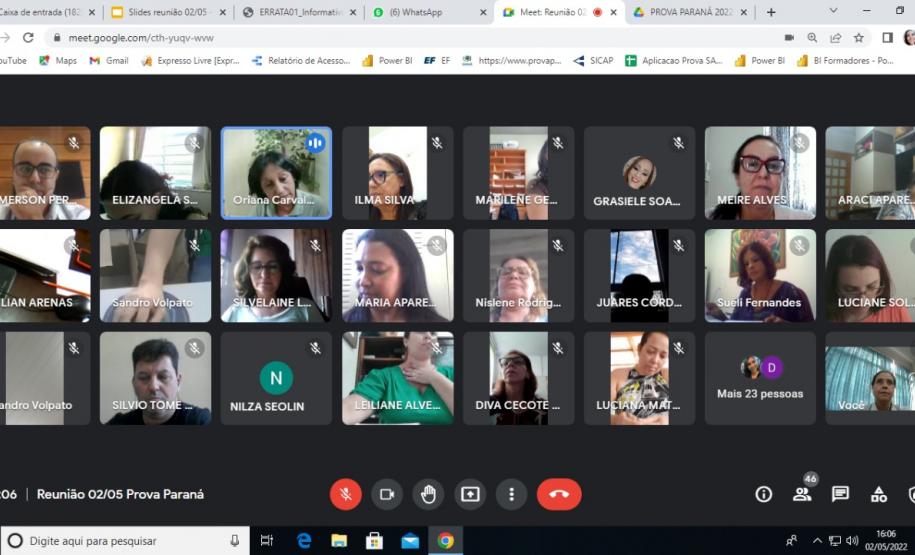915x555 pixels.
Task: Expand hidden system tray icons arrow
Action: click(816, 541)
